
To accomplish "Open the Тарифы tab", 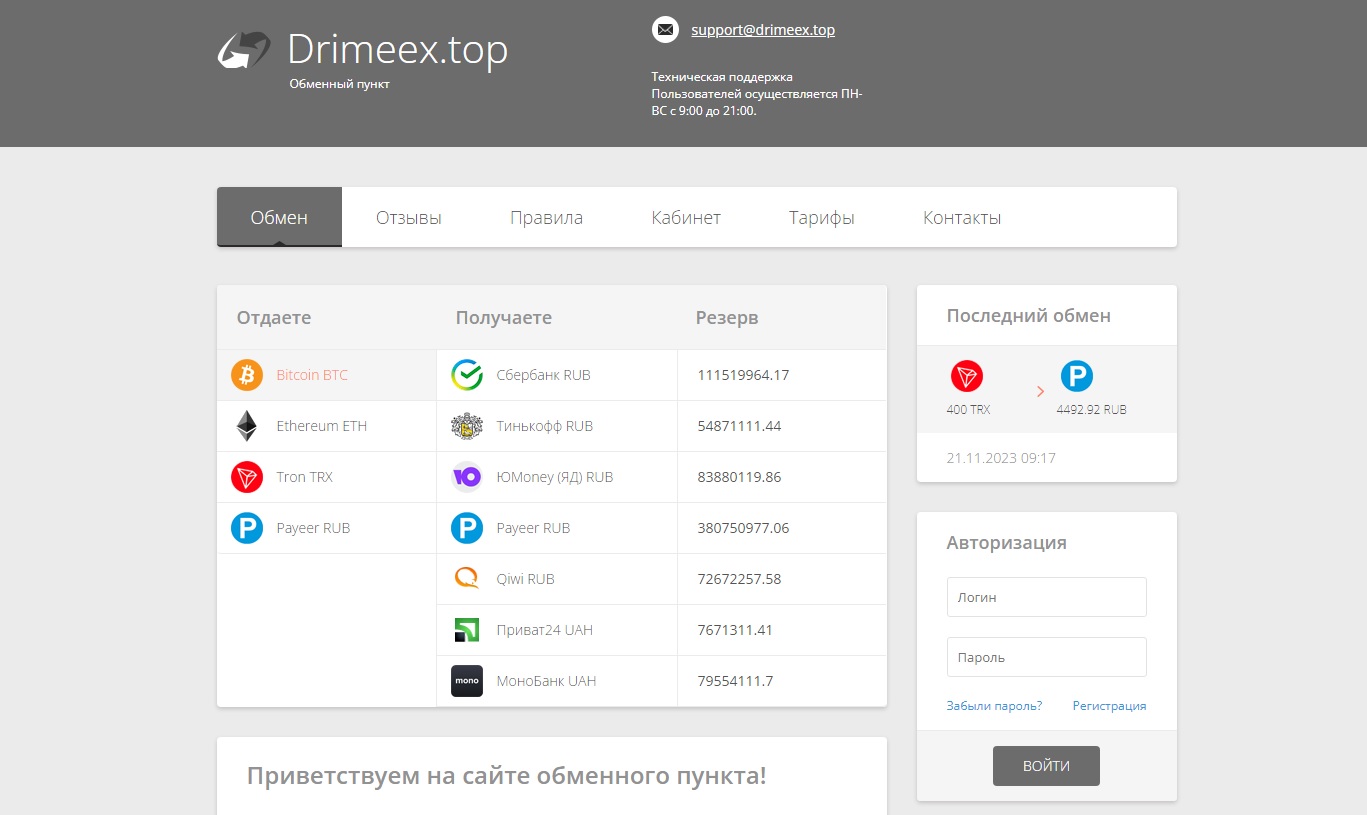I will pos(822,217).
